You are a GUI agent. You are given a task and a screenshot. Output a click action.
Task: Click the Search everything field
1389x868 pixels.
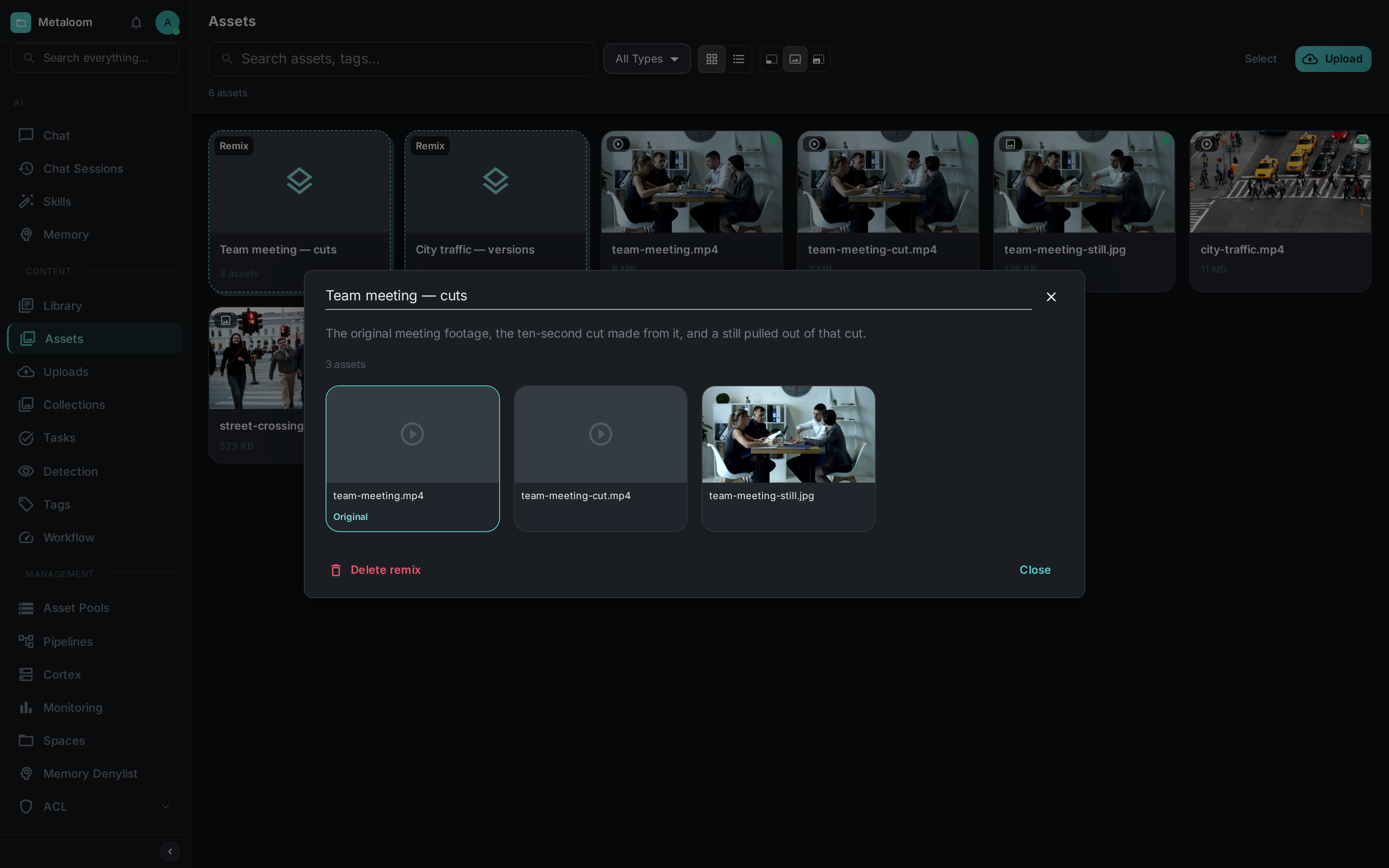pyautogui.click(x=95, y=58)
